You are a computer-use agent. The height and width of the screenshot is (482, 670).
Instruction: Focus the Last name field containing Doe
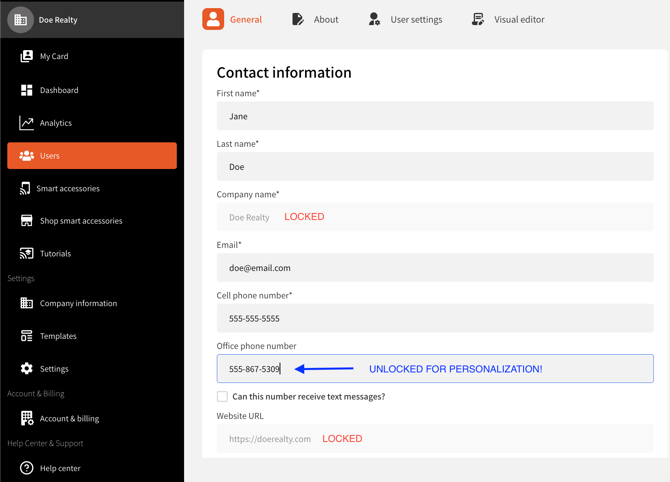(435, 166)
